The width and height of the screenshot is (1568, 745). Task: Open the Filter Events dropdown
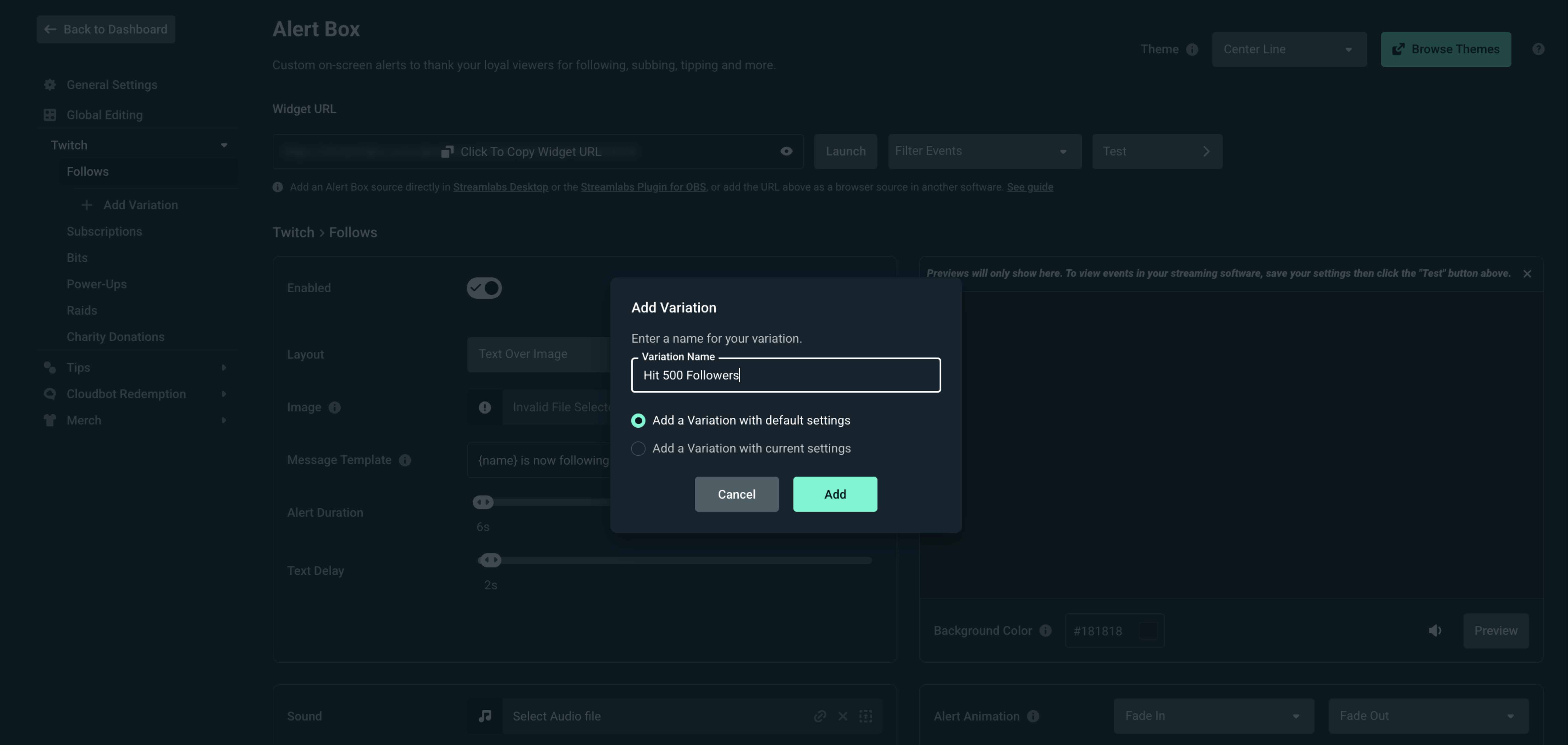pyautogui.click(x=984, y=151)
